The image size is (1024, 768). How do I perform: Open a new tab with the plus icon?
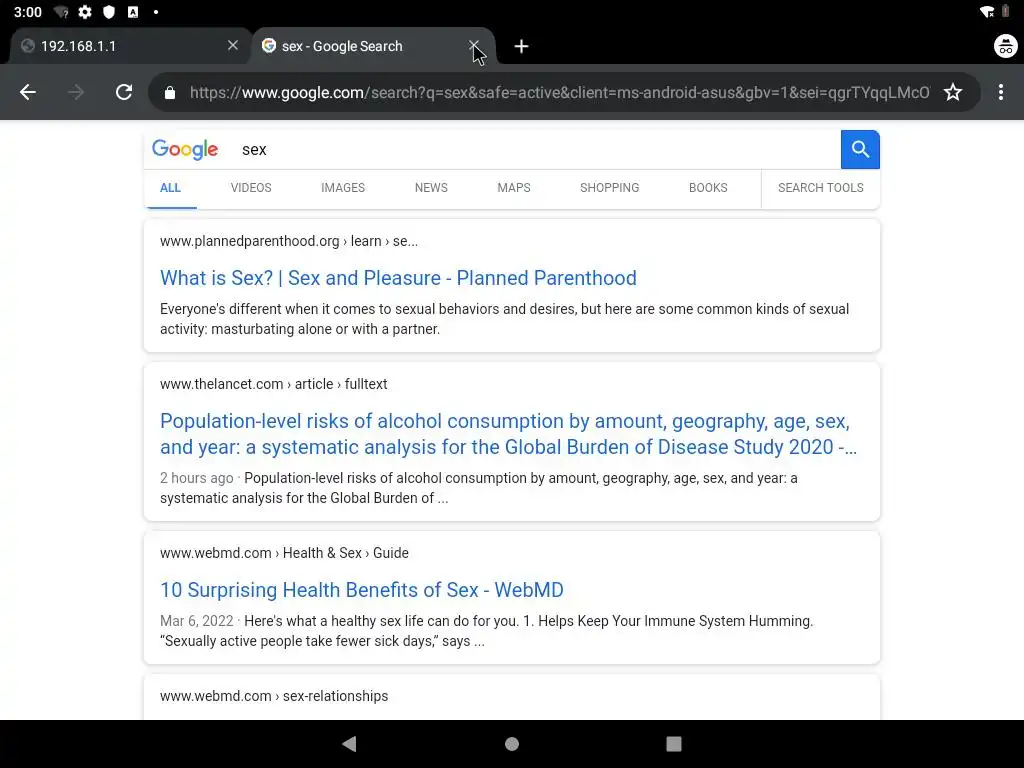(x=521, y=46)
